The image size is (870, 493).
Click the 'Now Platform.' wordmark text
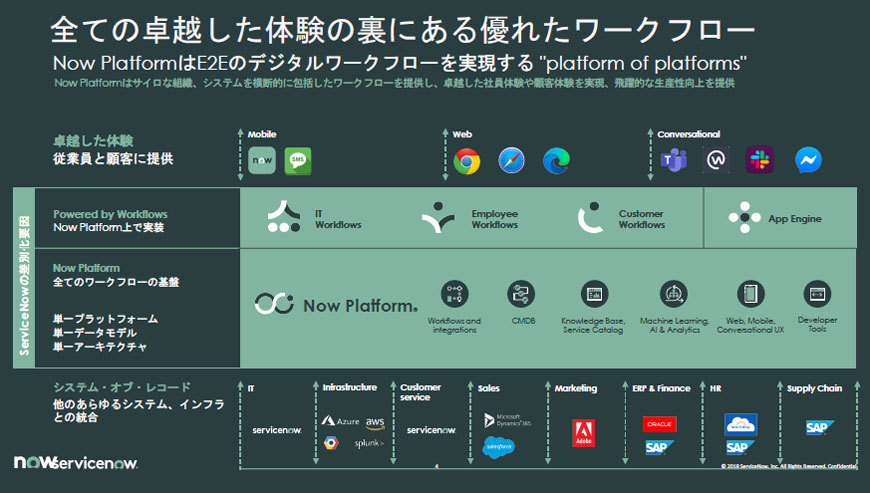(x=361, y=306)
